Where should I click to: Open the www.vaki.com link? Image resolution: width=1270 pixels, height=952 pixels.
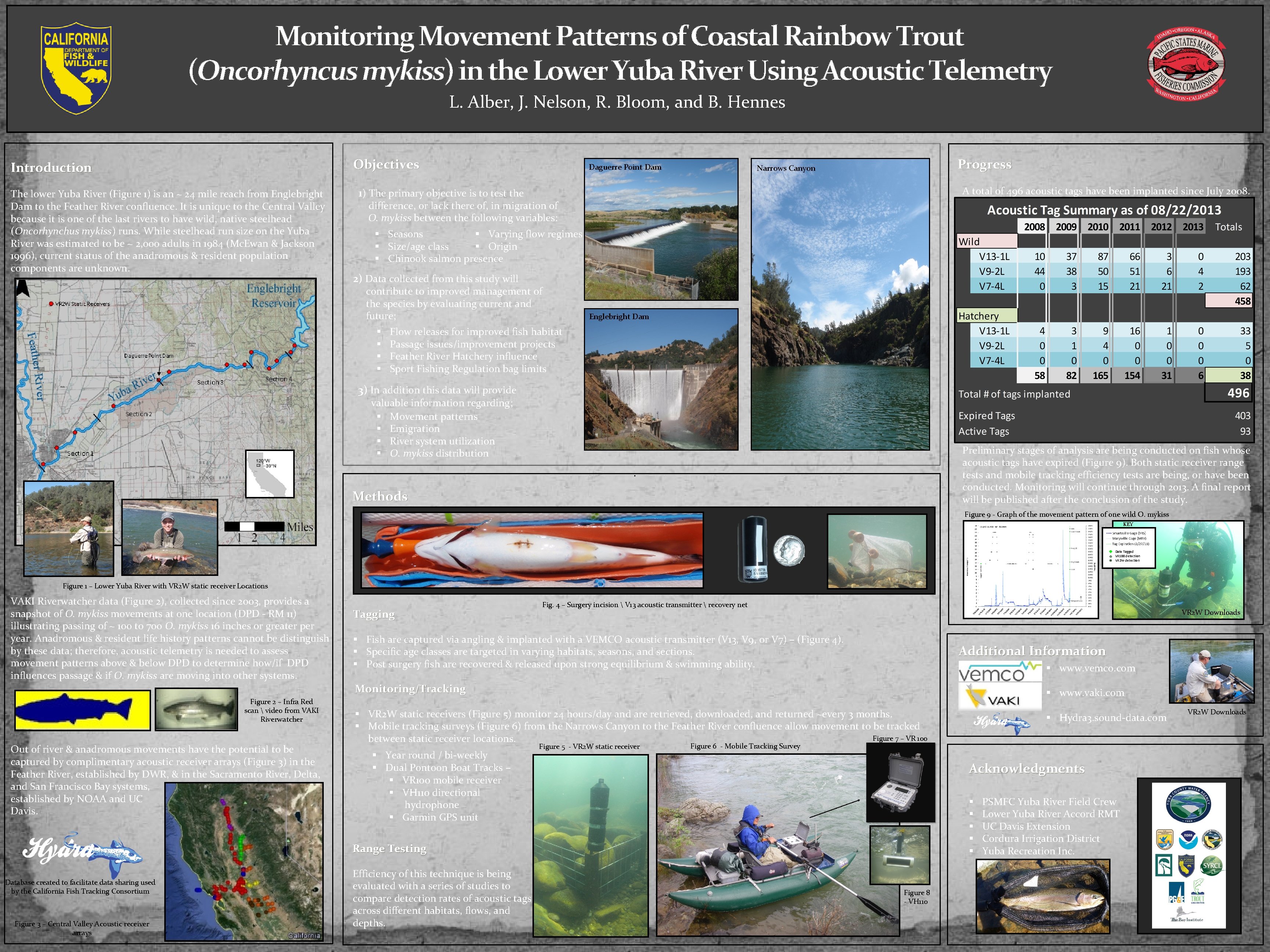(1091, 693)
